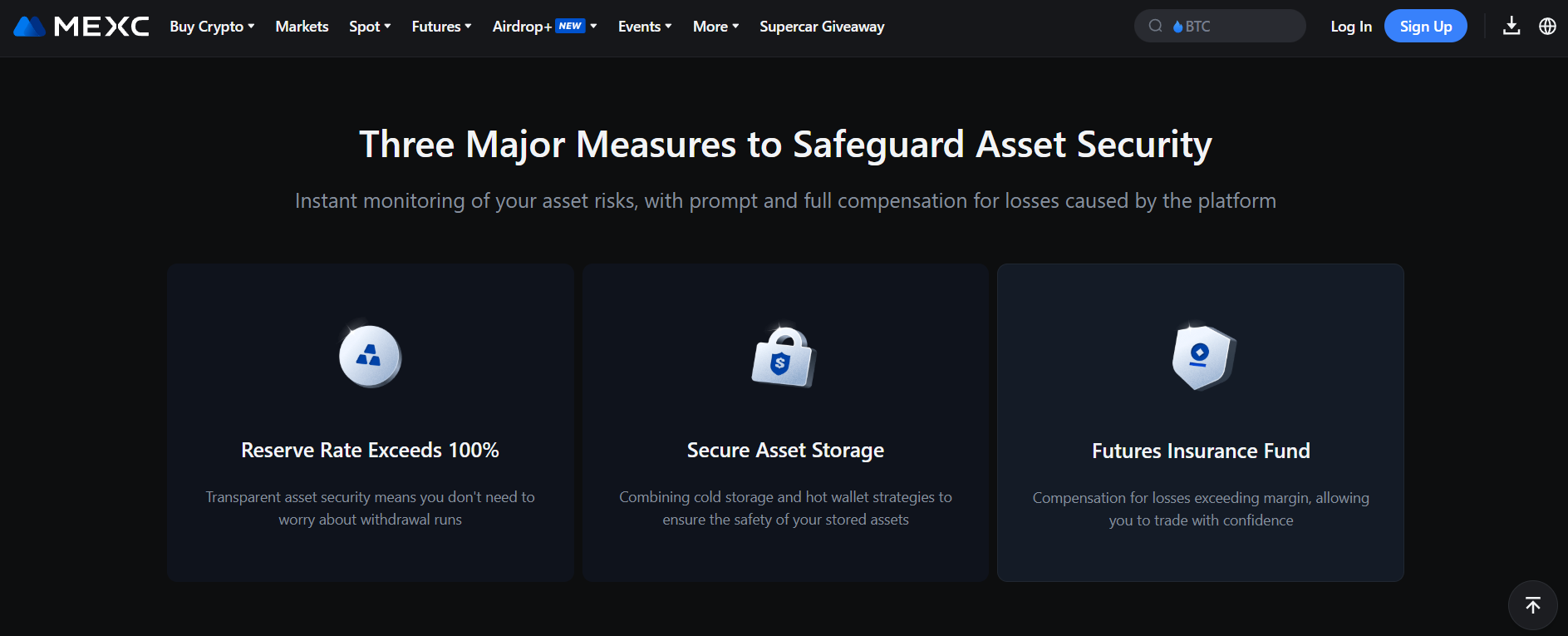Click the padlock secure storage icon
Image resolution: width=1568 pixels, height=636 pixels.
point(784,357)
